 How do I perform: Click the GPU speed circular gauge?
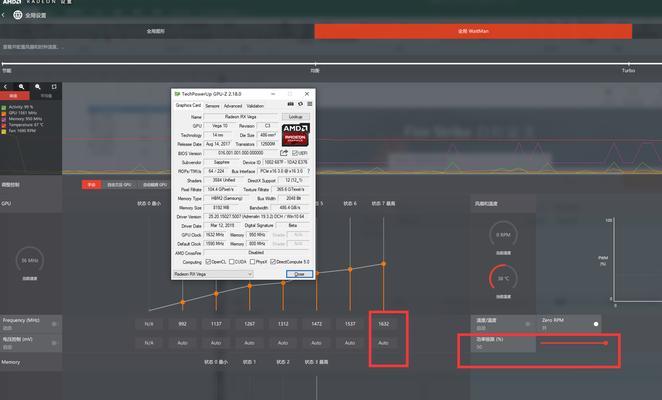coord(30,261)
